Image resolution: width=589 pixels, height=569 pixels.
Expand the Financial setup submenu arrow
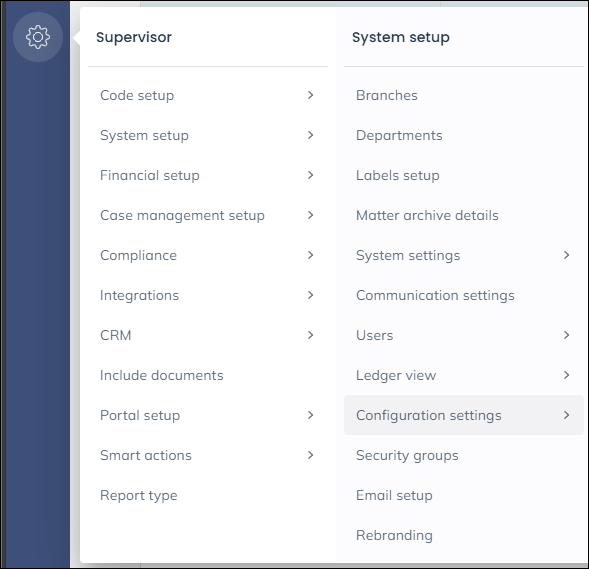click(310, 175)
